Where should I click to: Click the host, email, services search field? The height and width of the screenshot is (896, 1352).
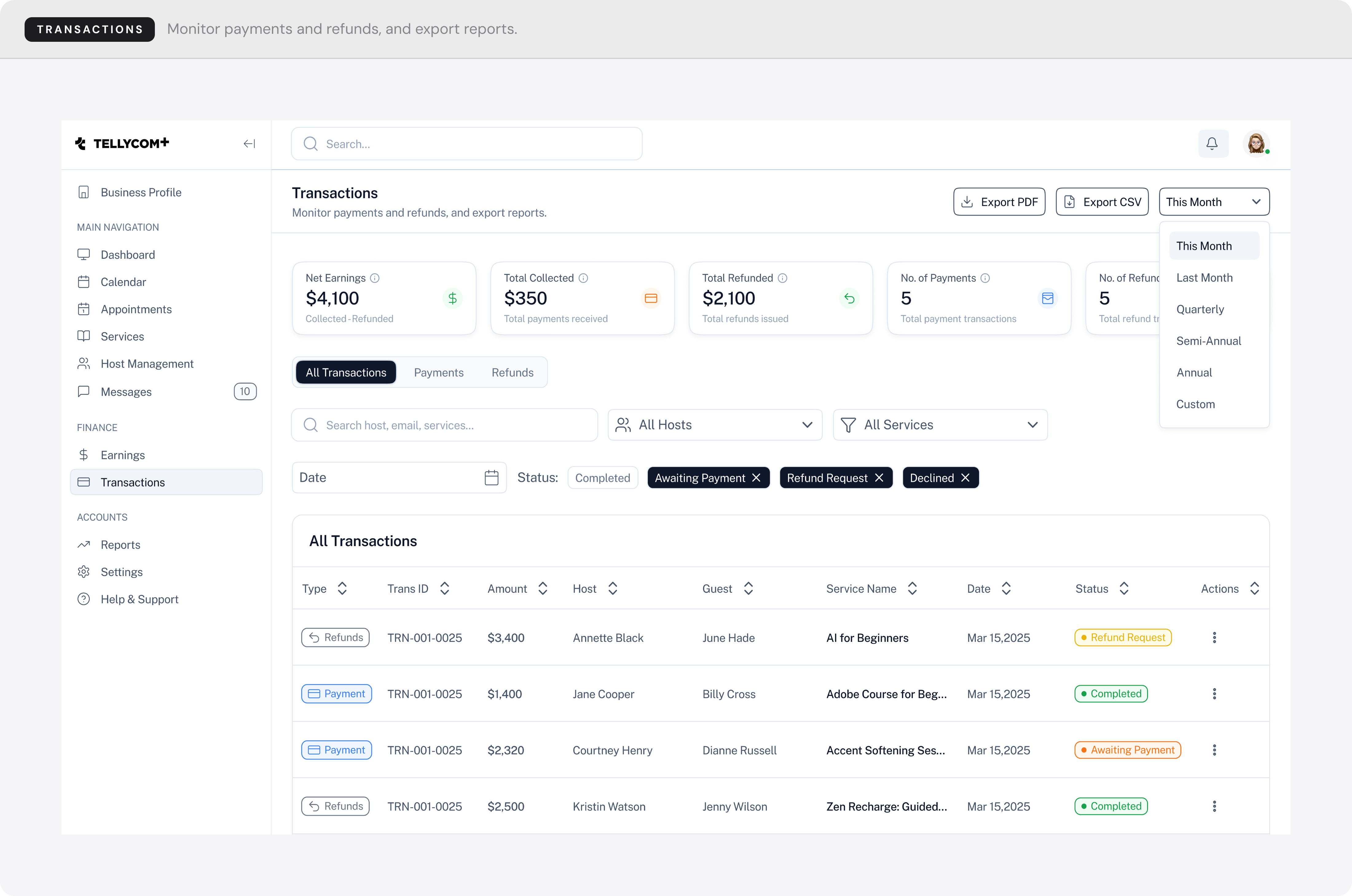coord(445,425)
